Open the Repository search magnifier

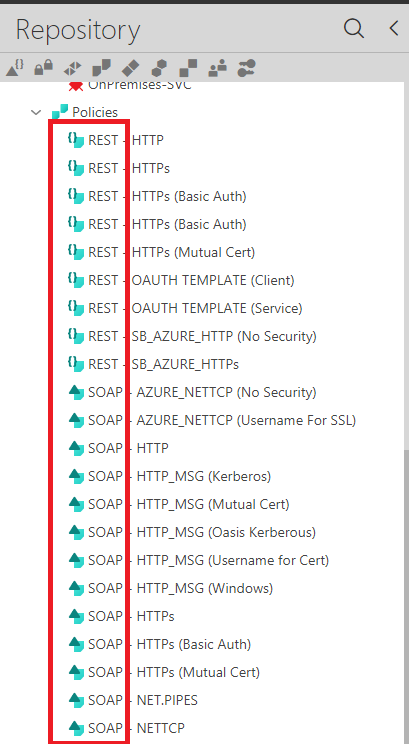tap(353, 28)
